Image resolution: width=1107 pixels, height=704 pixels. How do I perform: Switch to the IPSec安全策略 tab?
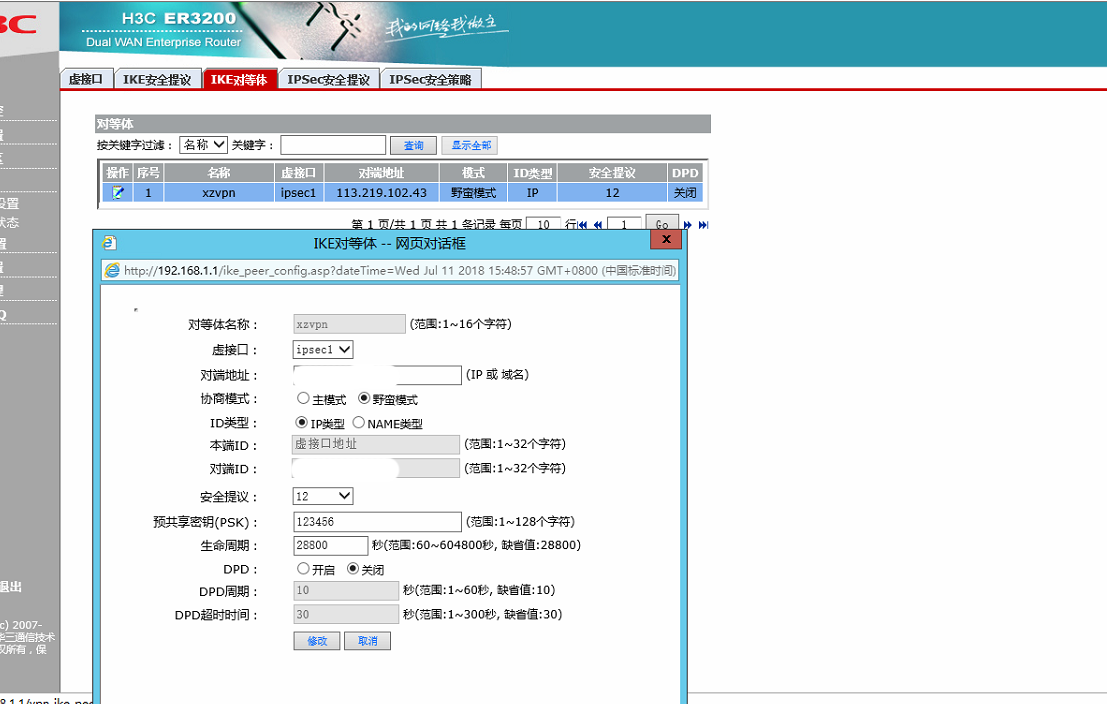pyautogui.click(x=431, y=79)
